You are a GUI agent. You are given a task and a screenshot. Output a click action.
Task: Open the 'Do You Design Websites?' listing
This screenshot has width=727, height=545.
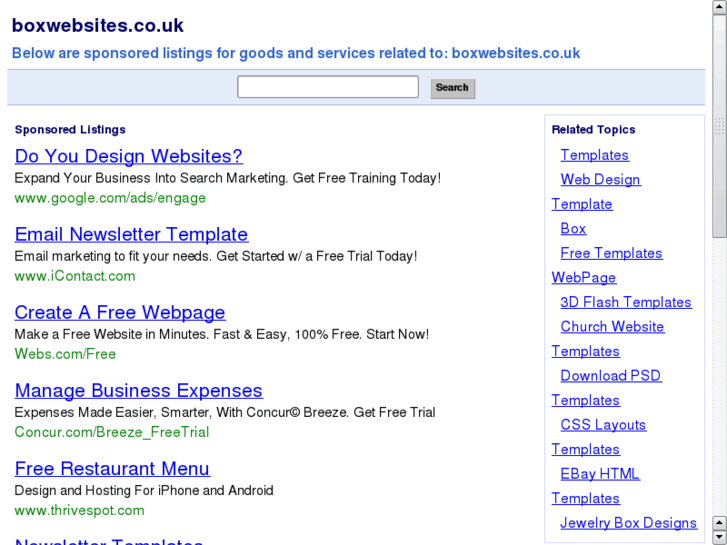click(128, 156)
